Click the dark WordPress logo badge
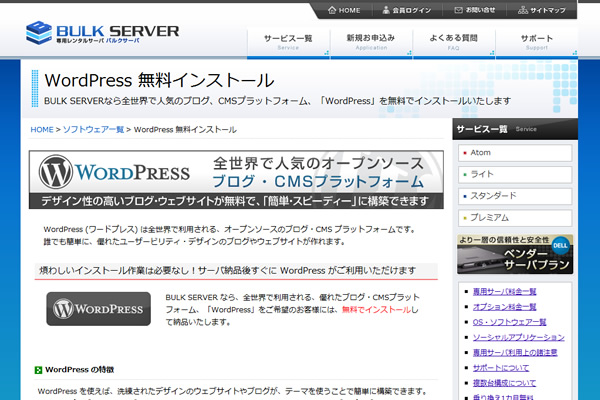 click(98, 309)
